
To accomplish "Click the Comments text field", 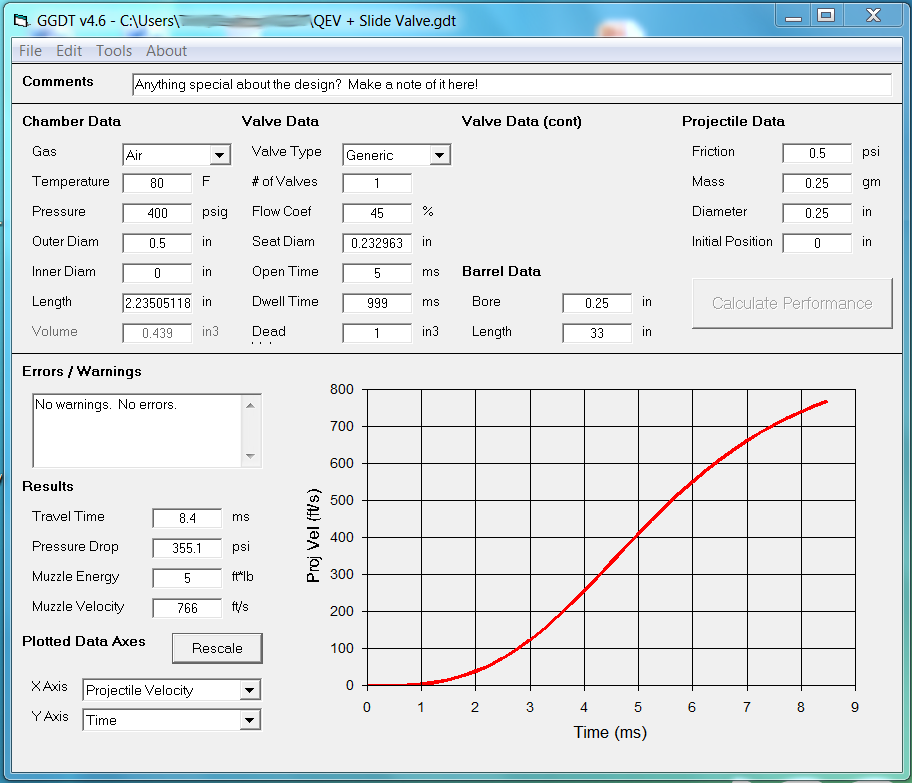I will (511, 85).
